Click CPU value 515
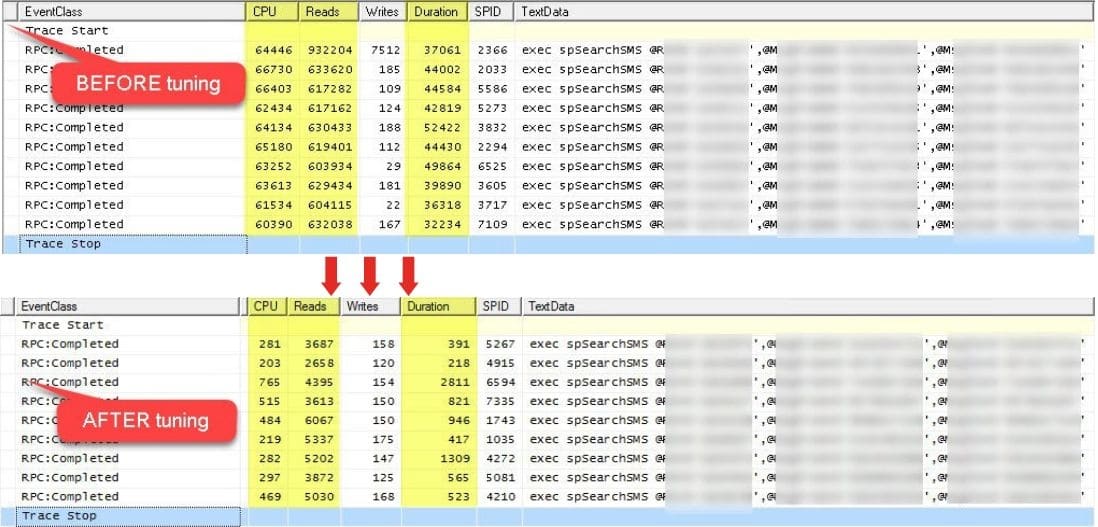The image size is (1098, 527). (x=269, y=402)
